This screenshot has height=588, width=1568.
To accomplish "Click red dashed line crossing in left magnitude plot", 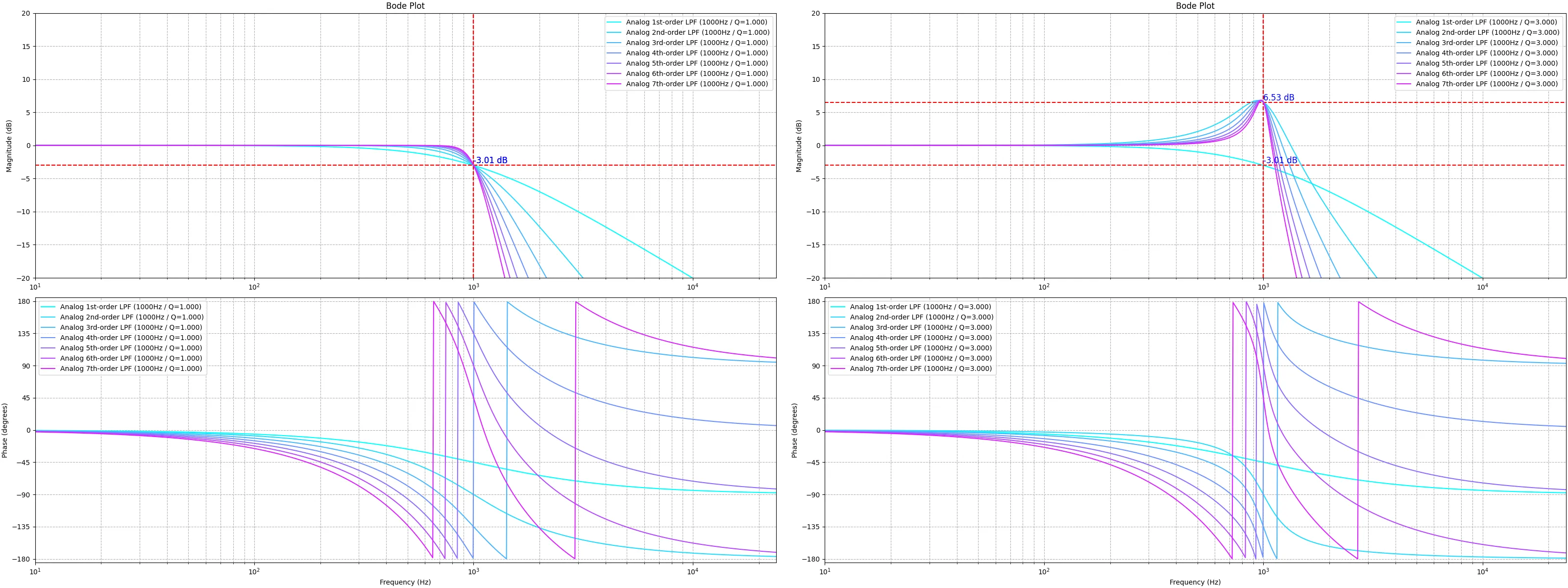I will tap(473, 165).
